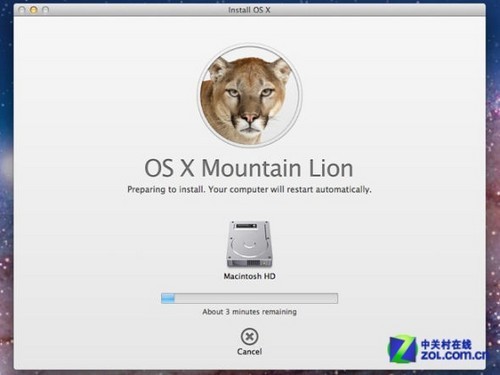Close the Install OS X window
The height and width of the screenshot is (375, 500).
(22, 10)
